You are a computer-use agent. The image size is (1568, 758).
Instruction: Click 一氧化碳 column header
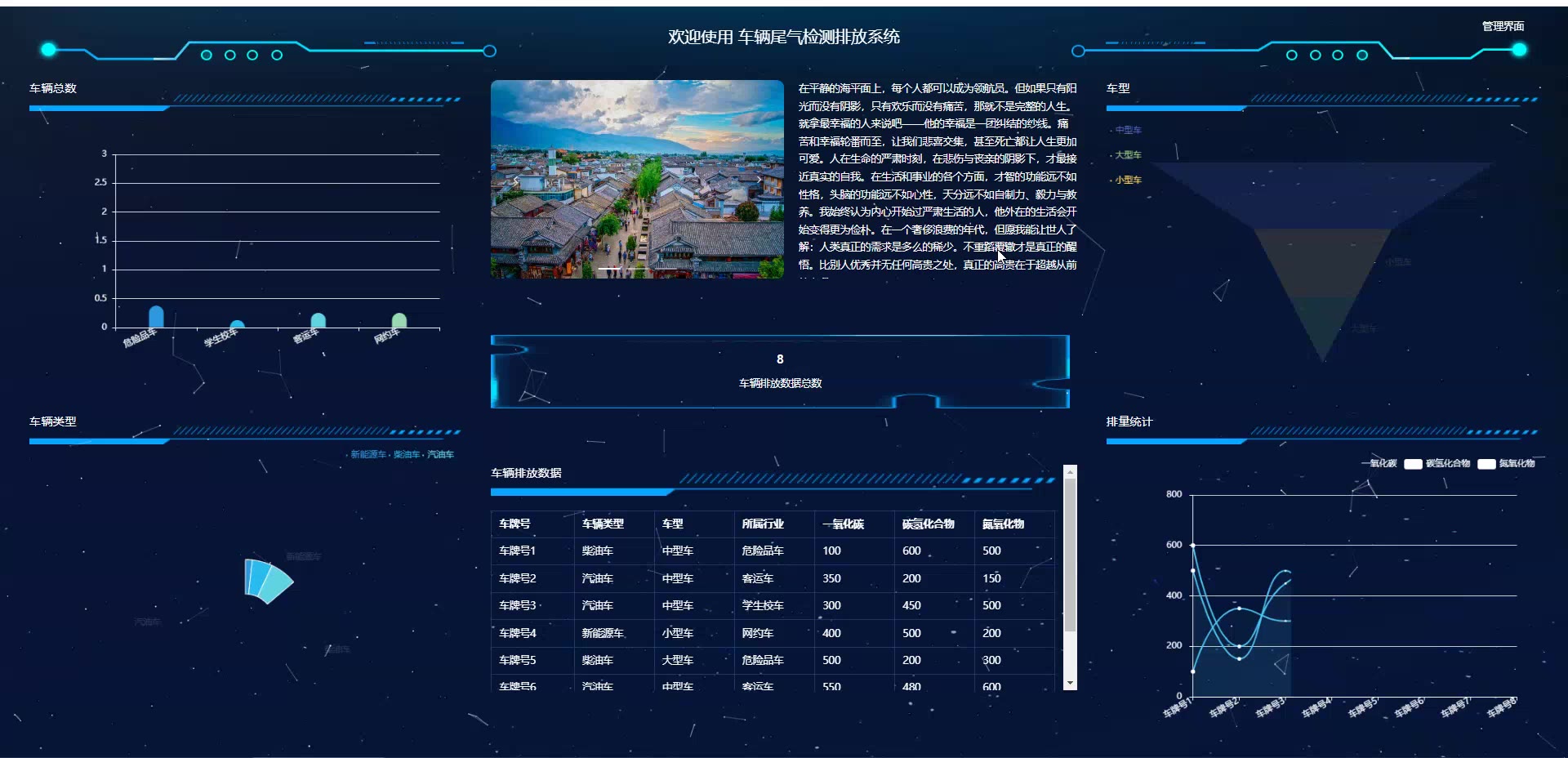pos(843,524)
